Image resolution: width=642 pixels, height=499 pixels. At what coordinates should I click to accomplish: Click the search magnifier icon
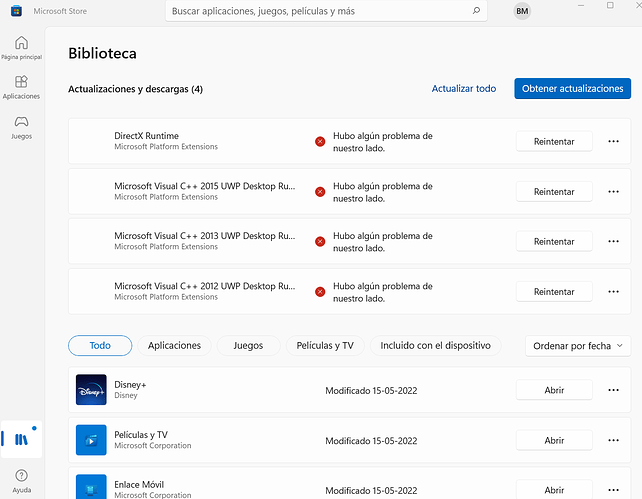[x=476, y=11]
